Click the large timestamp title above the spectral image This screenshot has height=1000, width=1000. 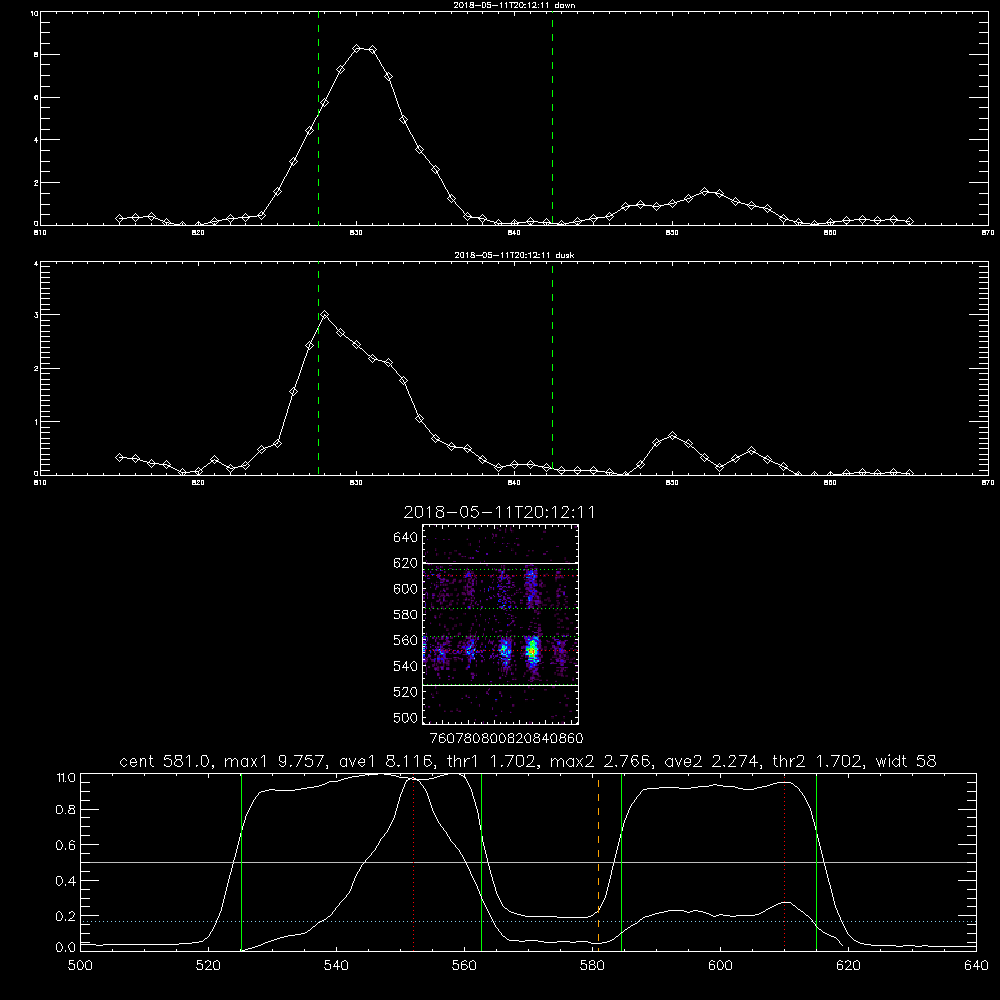point(499,512)
